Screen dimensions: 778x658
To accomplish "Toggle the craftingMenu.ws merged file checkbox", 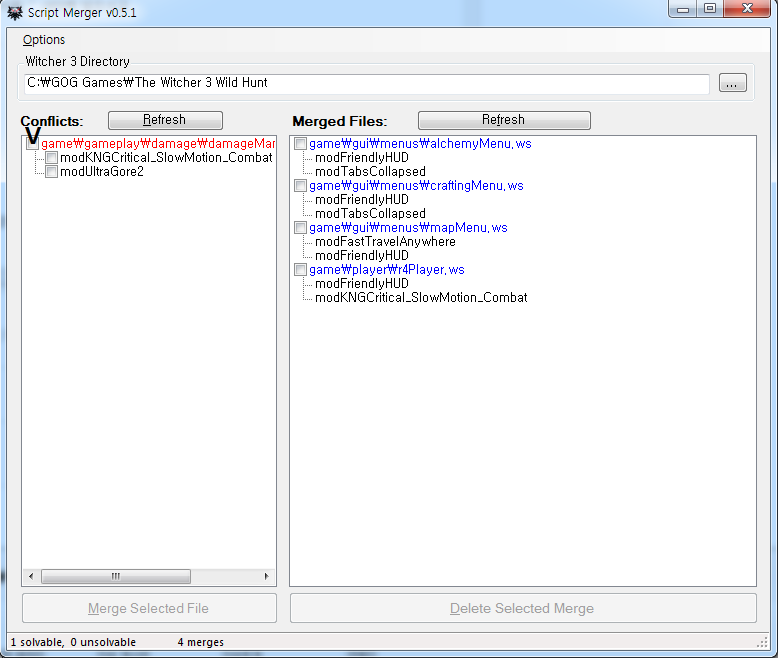I will pos(301,186).
